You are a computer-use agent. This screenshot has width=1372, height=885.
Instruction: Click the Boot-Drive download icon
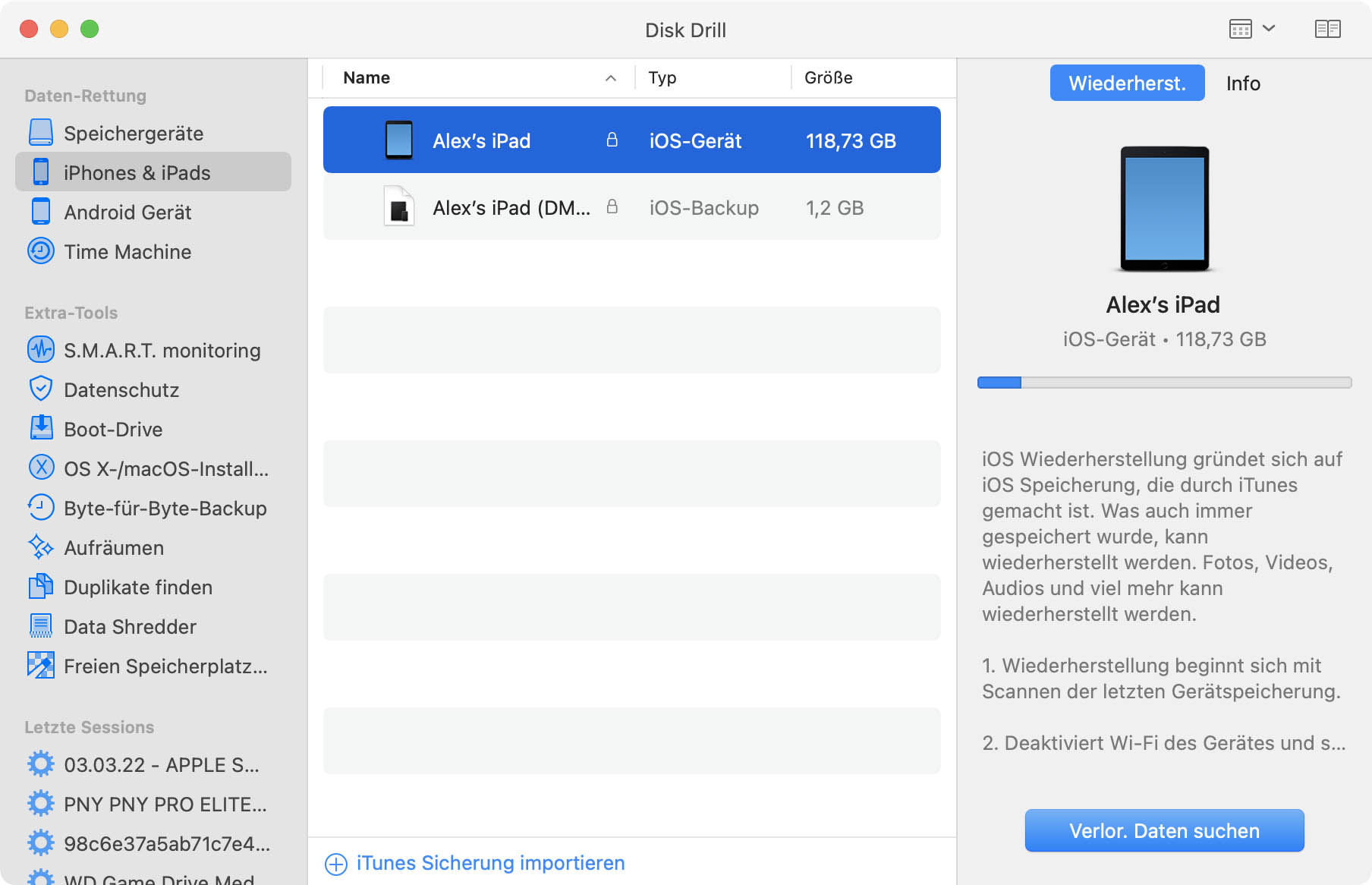41,429
